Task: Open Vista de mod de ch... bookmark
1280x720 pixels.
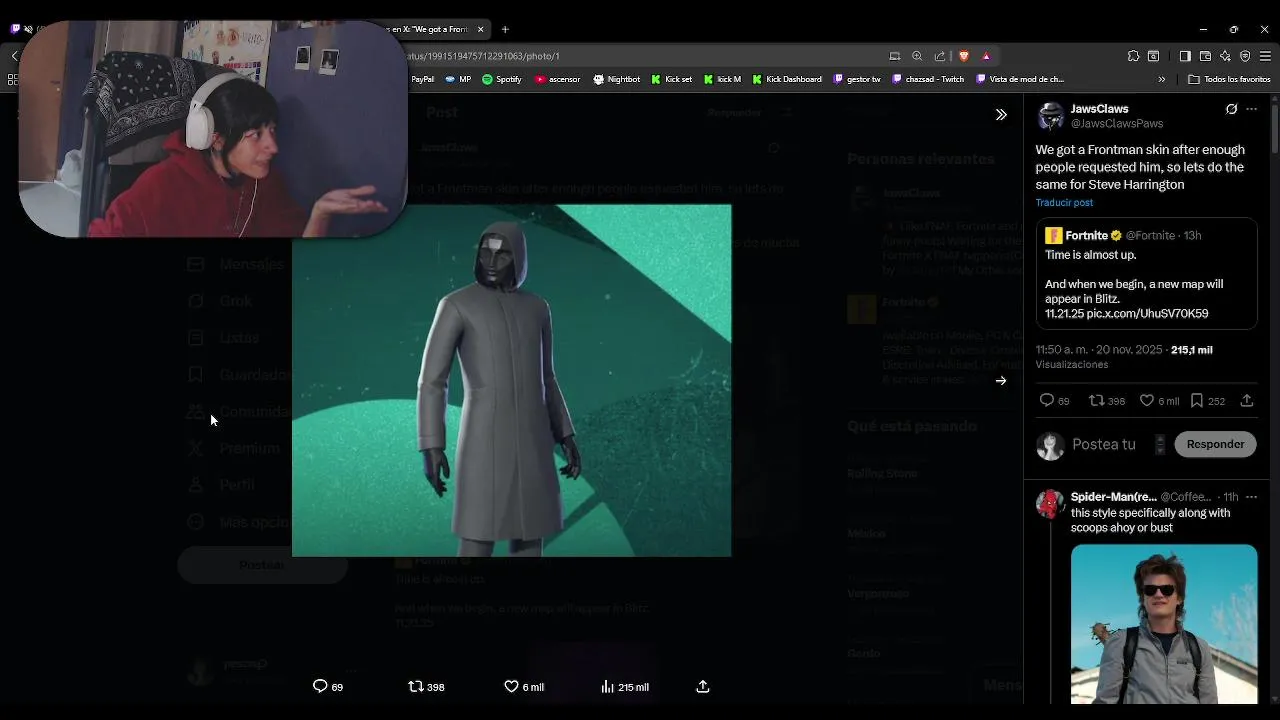Action: (x=1019, y=79)
